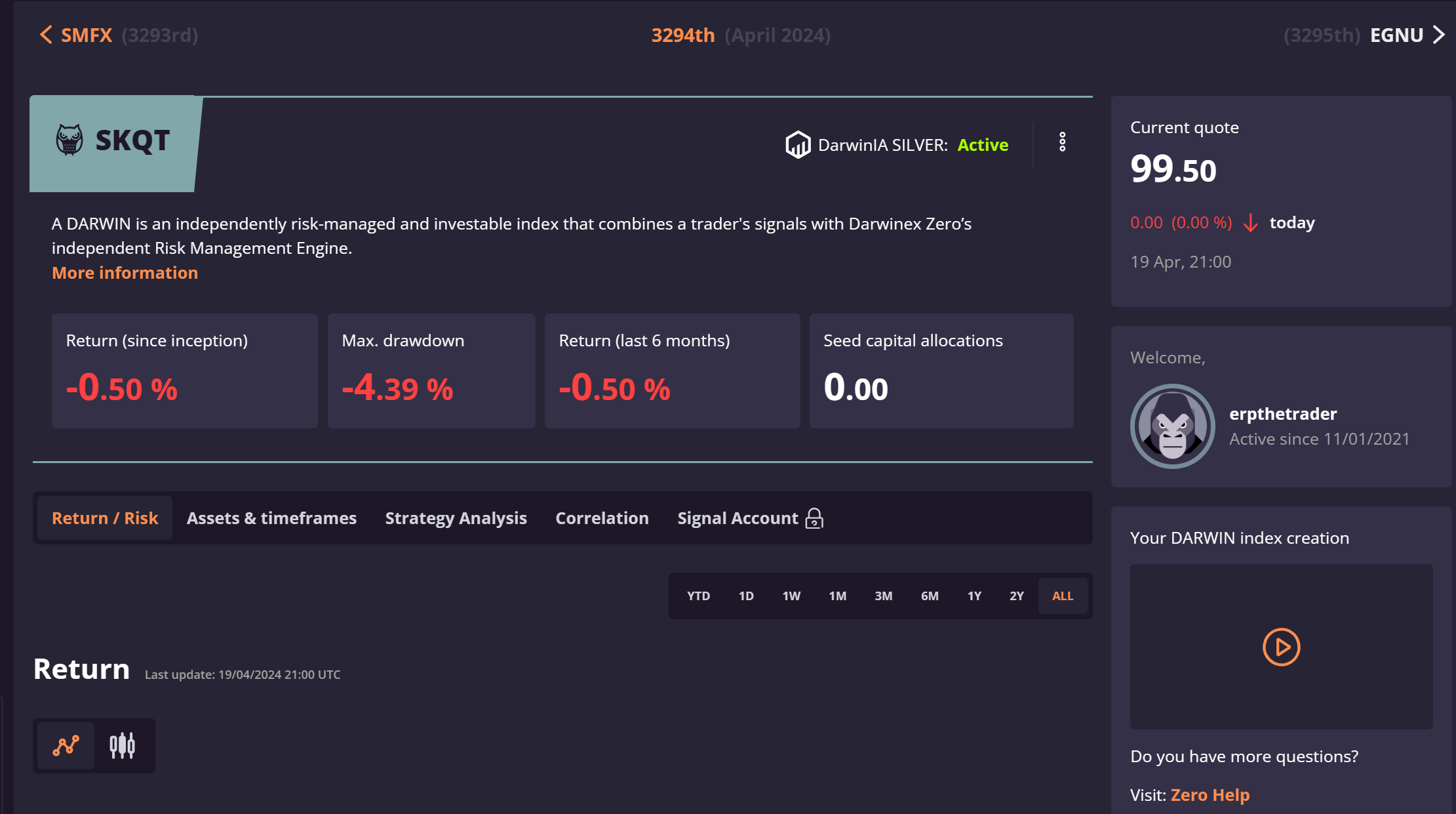Click the down arrow beside today
This screenshot has width=1456, height=814.
point(1250,223)
